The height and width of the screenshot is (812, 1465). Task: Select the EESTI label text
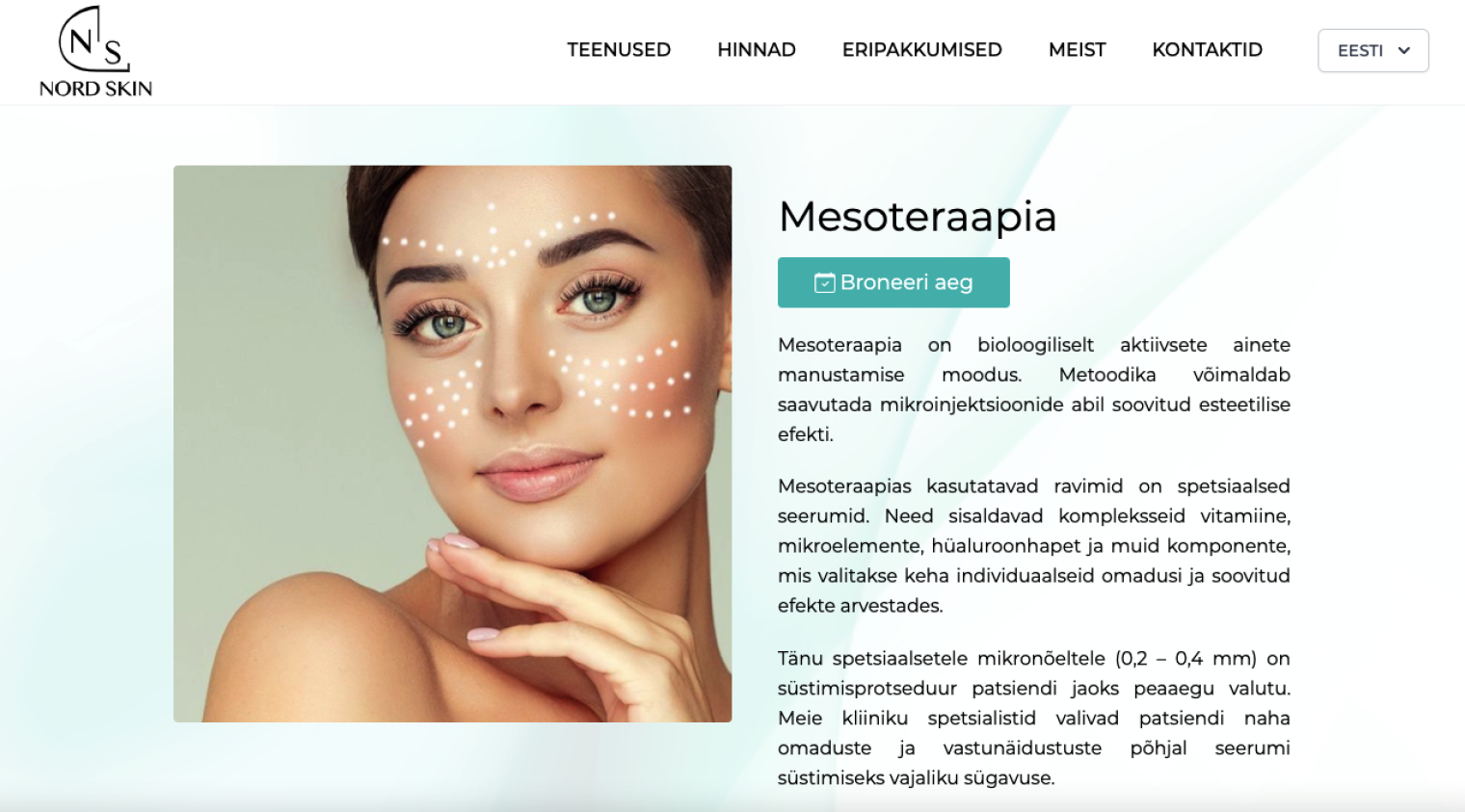click(x=1360, y=51)
